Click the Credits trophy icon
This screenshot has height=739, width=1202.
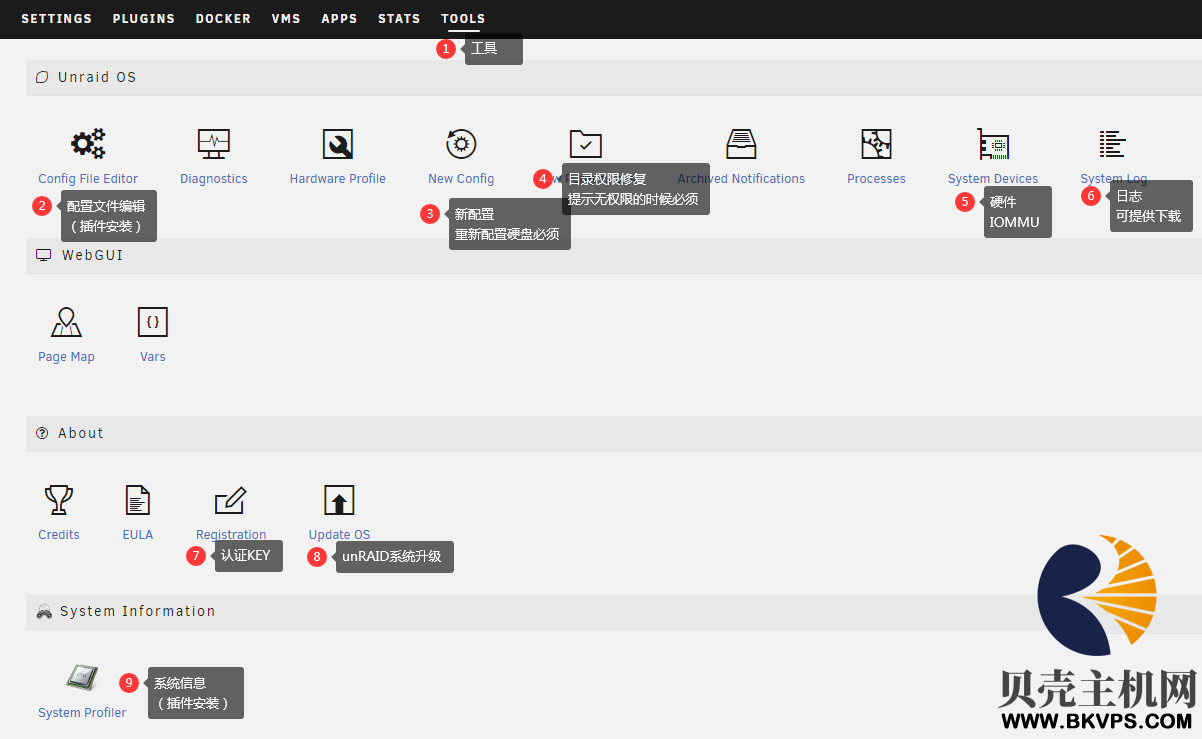pyautogui.click(x=59, y=500)
